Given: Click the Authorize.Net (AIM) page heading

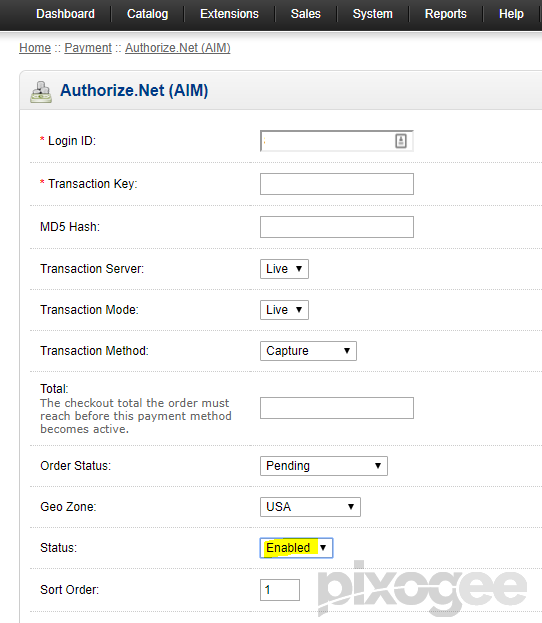Looking at the screenshot, I should pyautogui.click(x=134, y=91).
